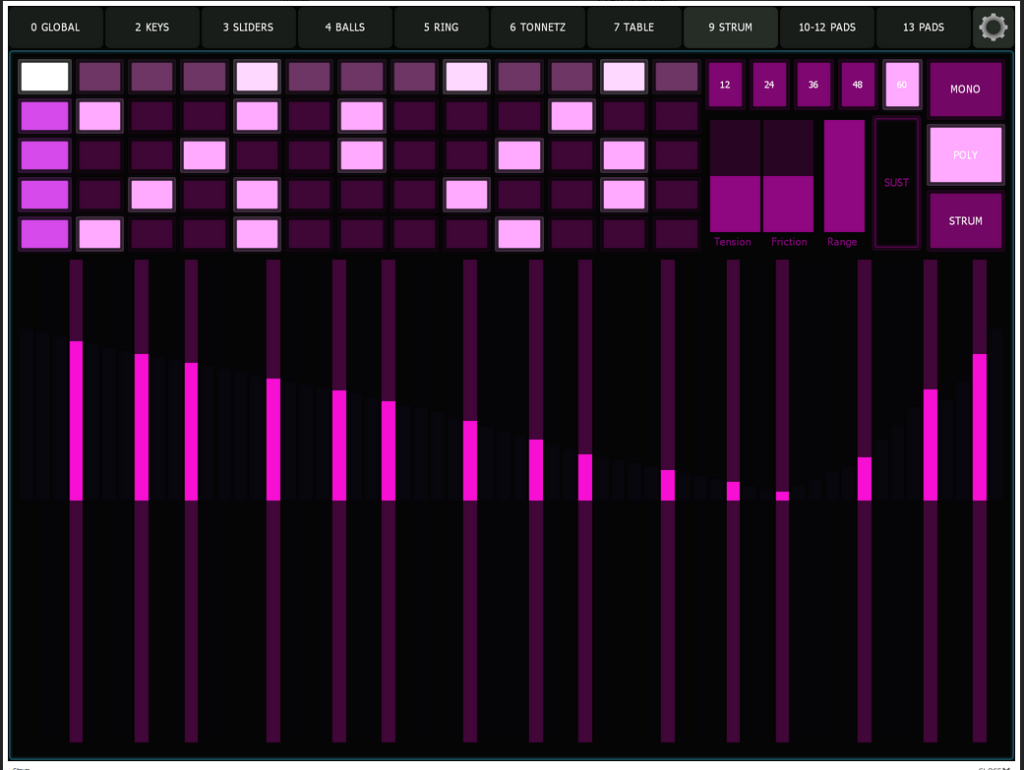Enable MONO mode
This screenshot has height=770, width=1024.
pyautogui.click(x=965, y=89)
